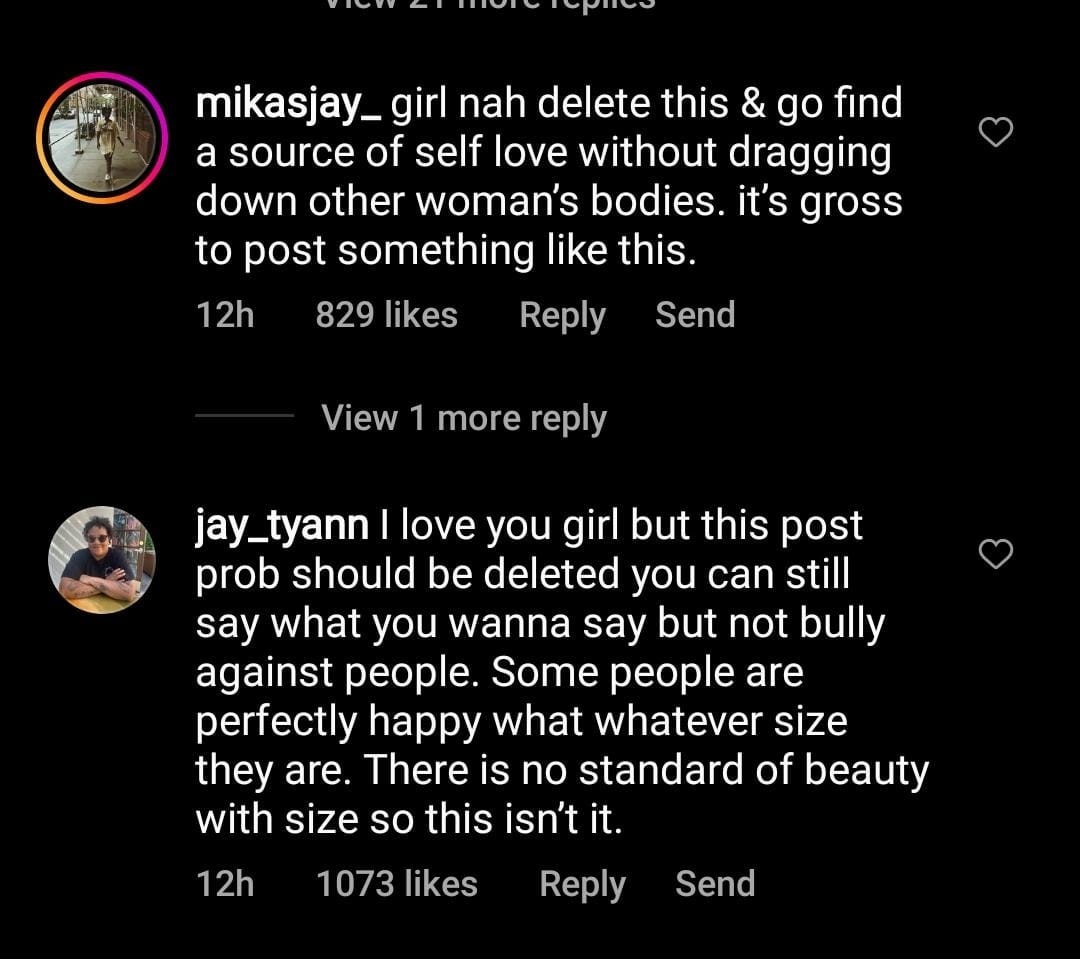Expand 'View 1 more reply'
The width and height of the screenshot is (1080, 959).
click(464, 417)
